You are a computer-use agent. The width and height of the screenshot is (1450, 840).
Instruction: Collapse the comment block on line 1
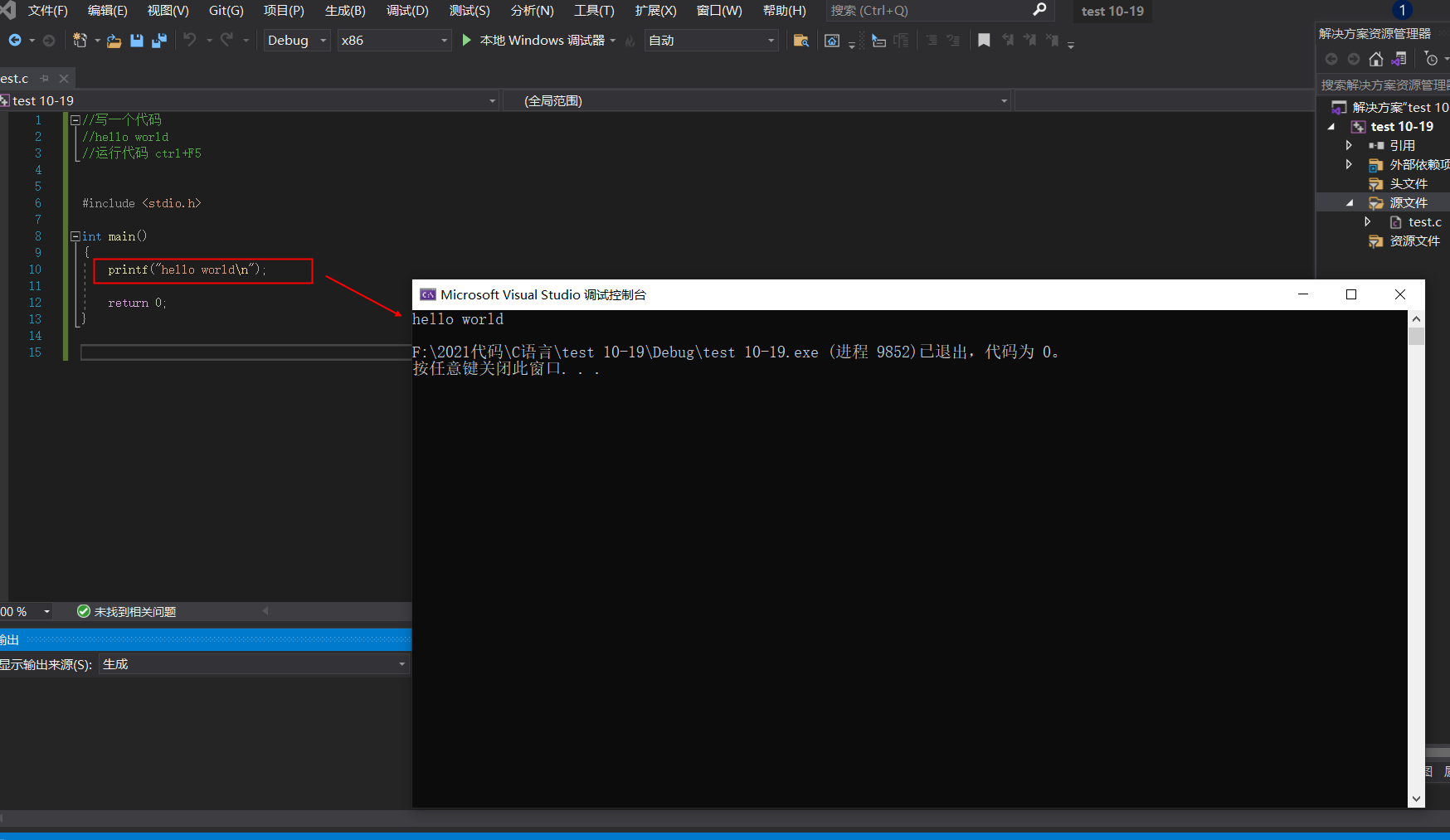(x=75, y=120)
